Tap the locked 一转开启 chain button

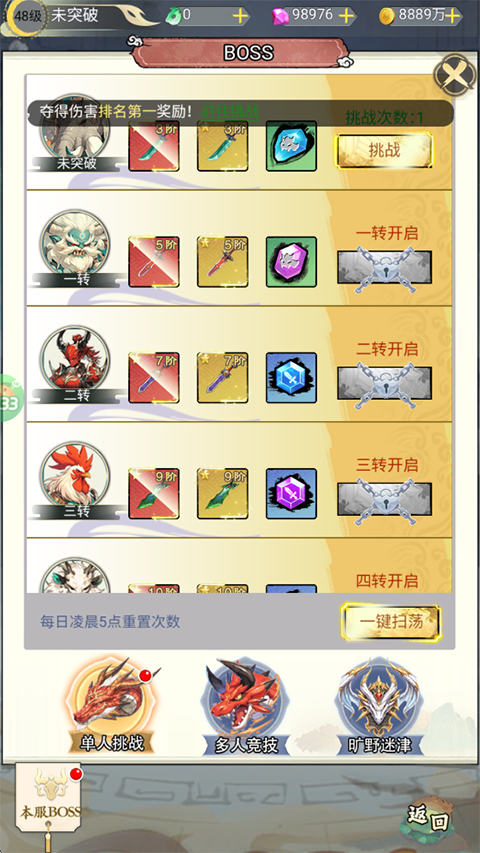(x=384, y=268)
